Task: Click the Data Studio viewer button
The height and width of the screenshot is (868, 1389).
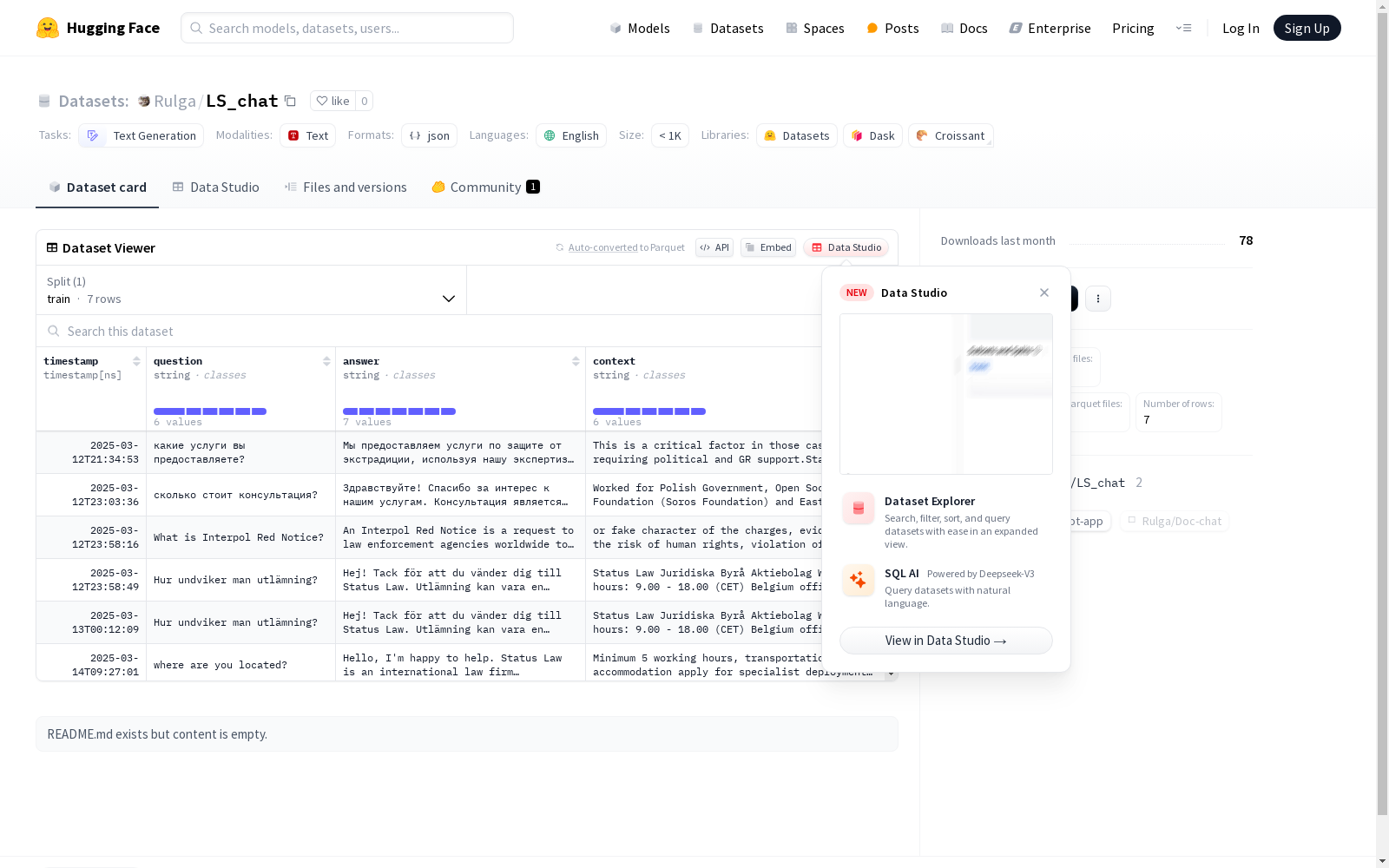Action: [846, 247]
